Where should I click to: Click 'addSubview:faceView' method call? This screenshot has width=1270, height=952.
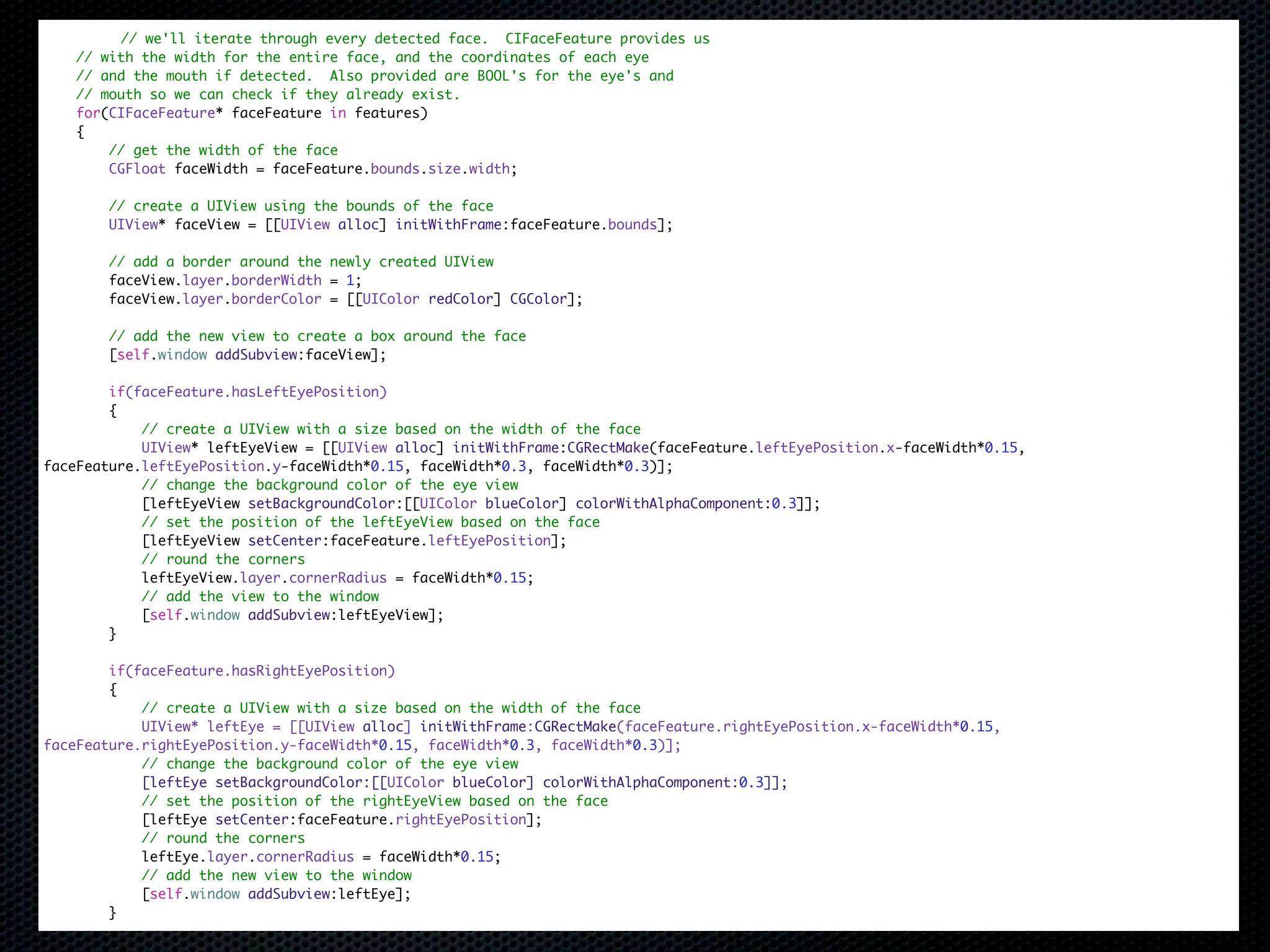[x=293, y=355]
